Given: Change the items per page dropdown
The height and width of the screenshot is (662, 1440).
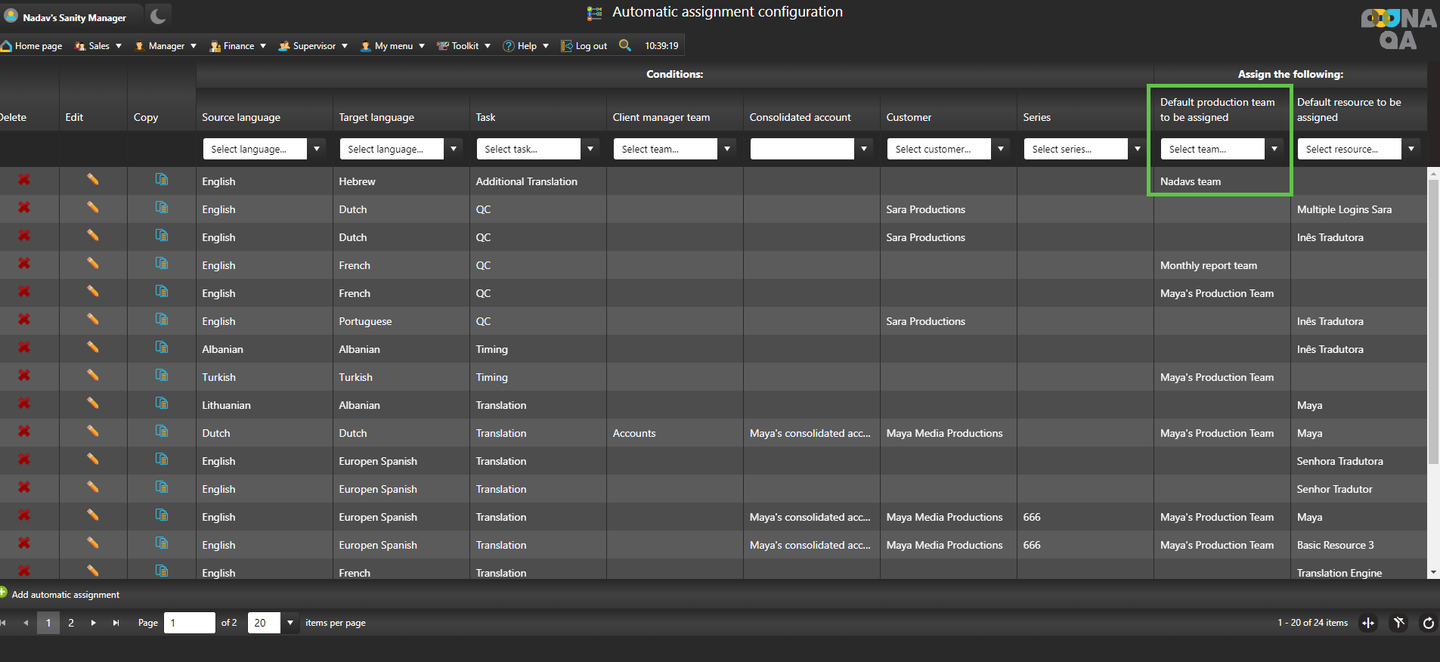Looking at the screenshot, I should (290, 623).
